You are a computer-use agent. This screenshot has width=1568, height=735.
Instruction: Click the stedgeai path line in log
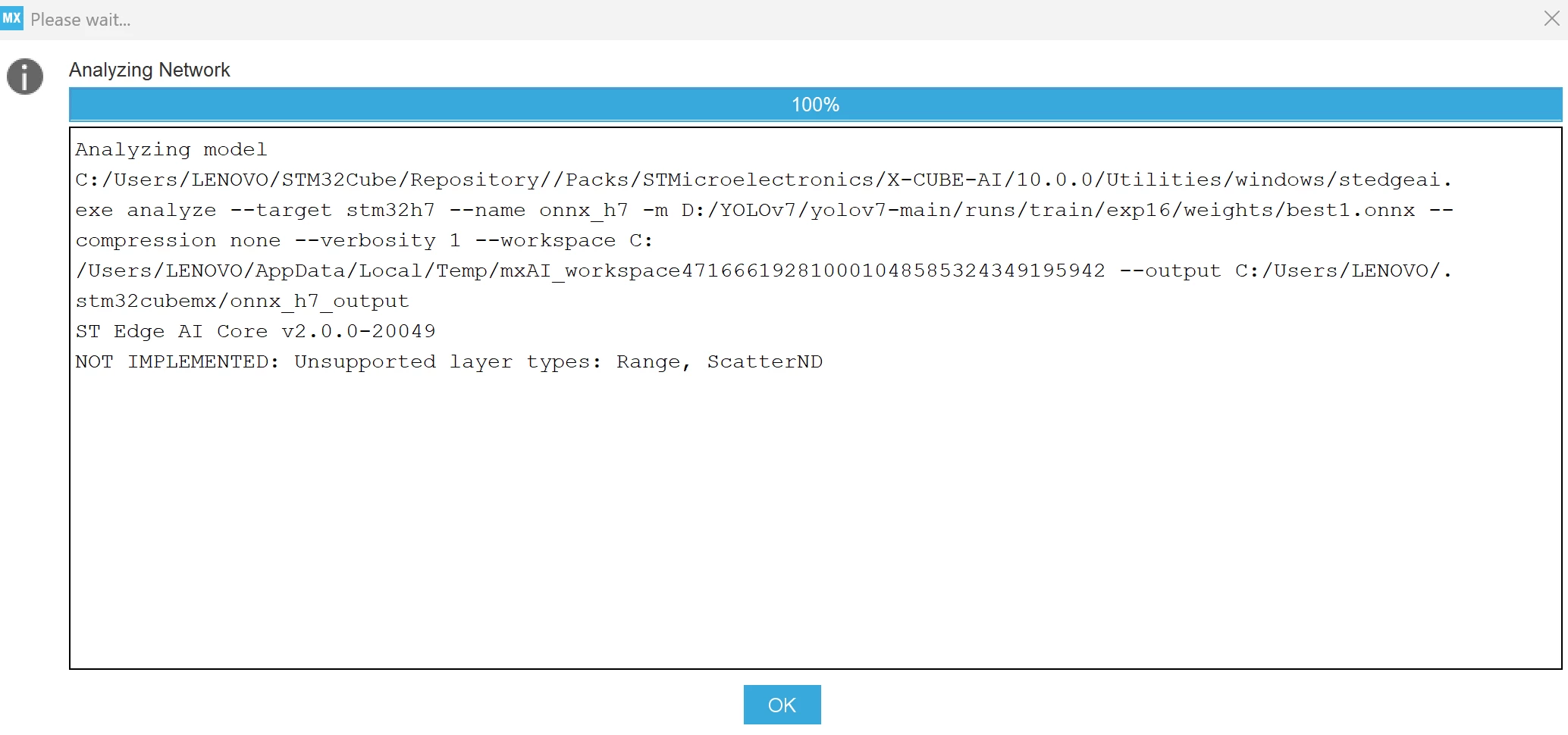(x=764, y=180)
